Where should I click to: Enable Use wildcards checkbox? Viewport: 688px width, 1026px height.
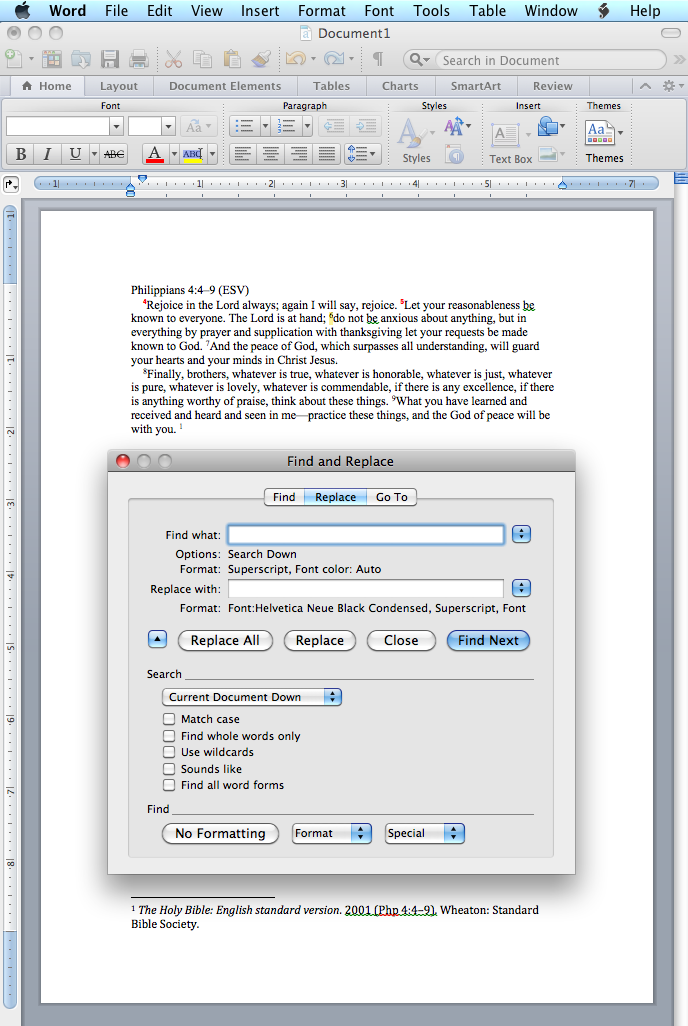tap(169, 752)
